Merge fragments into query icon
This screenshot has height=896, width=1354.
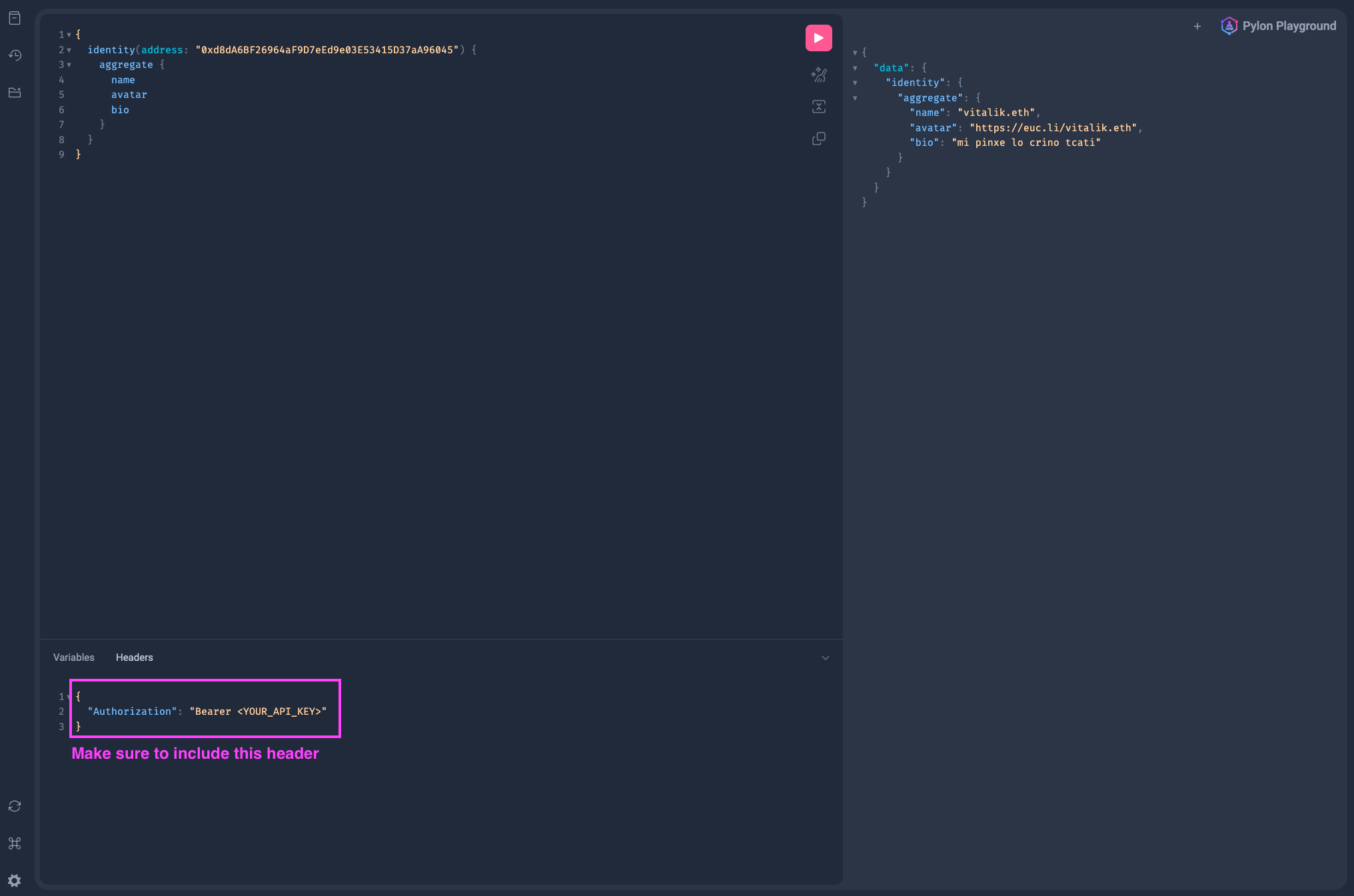pyautogui.click(x=818, y=107)
